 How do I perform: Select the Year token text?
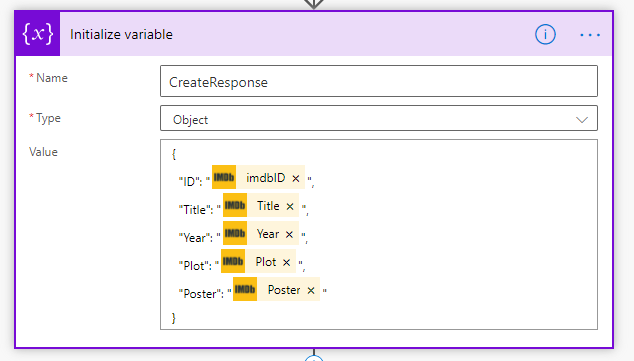pos(268,234)
